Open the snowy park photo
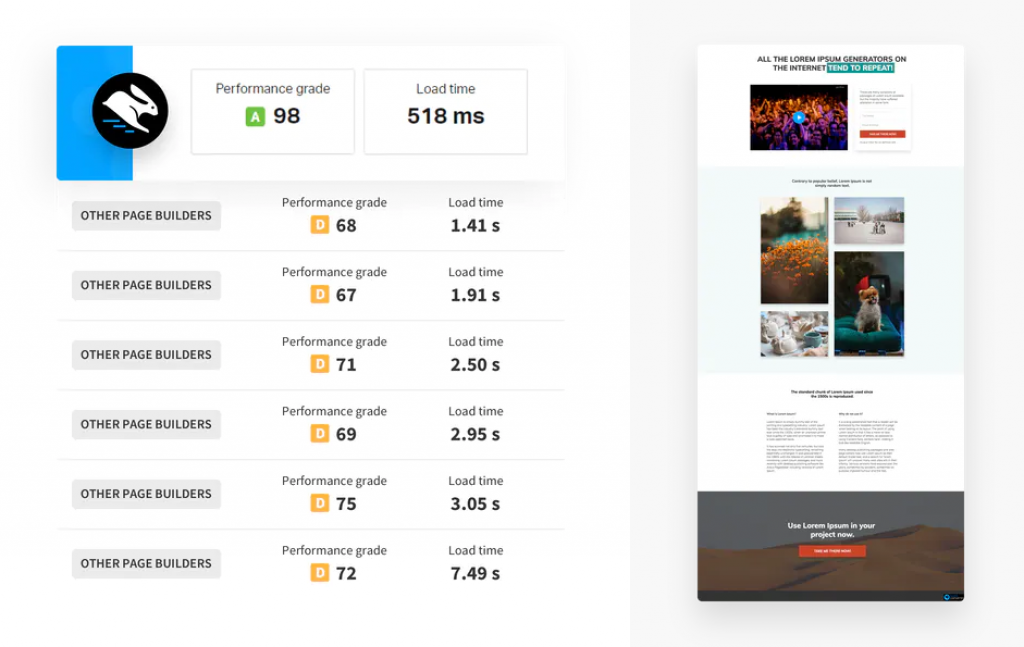The width and height of the screenshot is (1024, 647). coord(868,220)
